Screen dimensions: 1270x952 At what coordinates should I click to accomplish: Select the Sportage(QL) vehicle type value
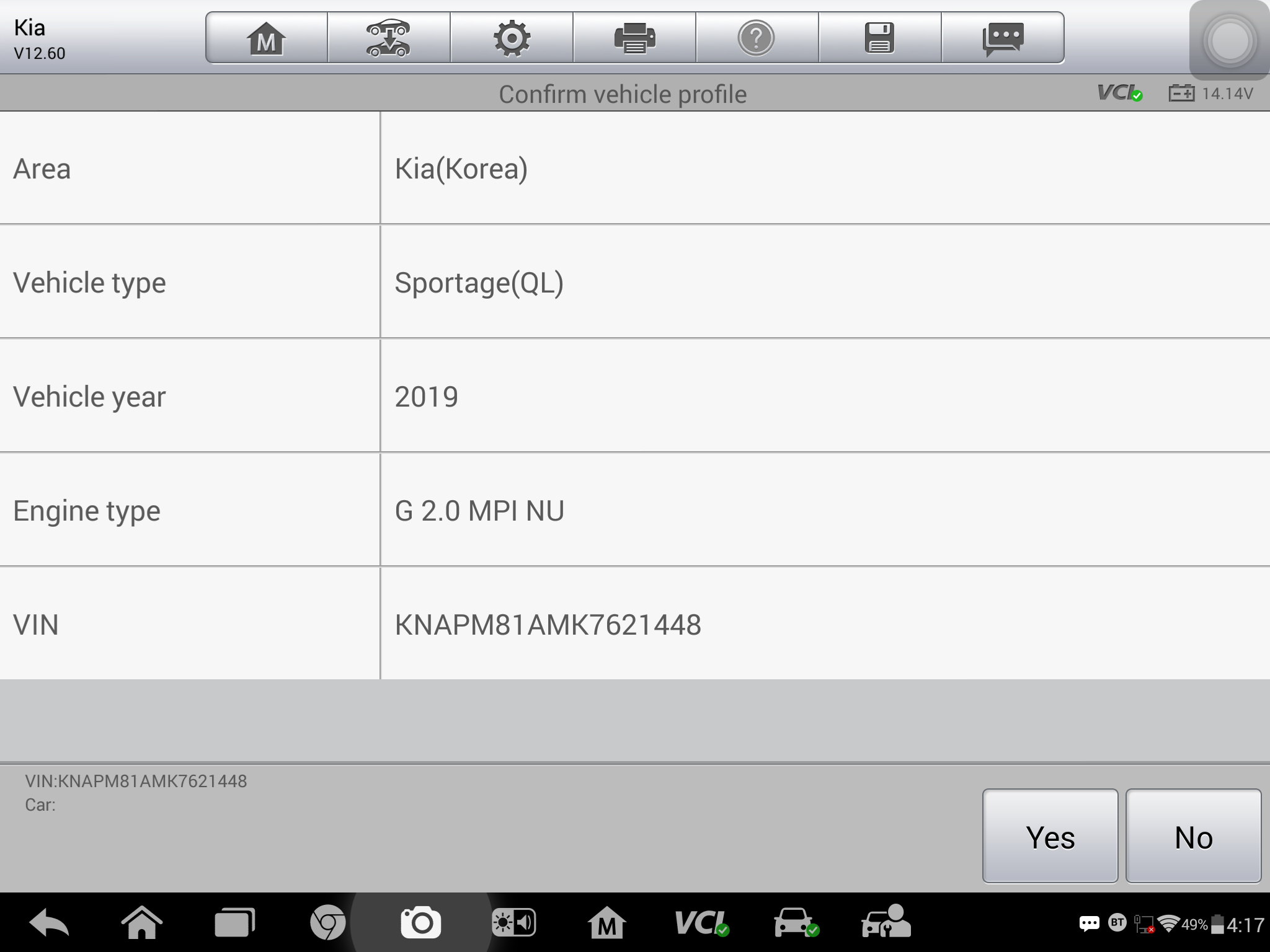coord(479,283)
